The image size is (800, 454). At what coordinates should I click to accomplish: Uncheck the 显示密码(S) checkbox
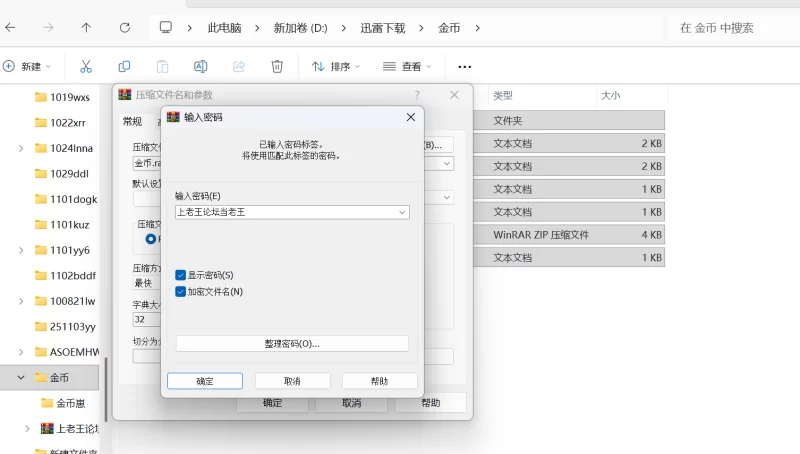pyautogui.click(x=180, y=275)
